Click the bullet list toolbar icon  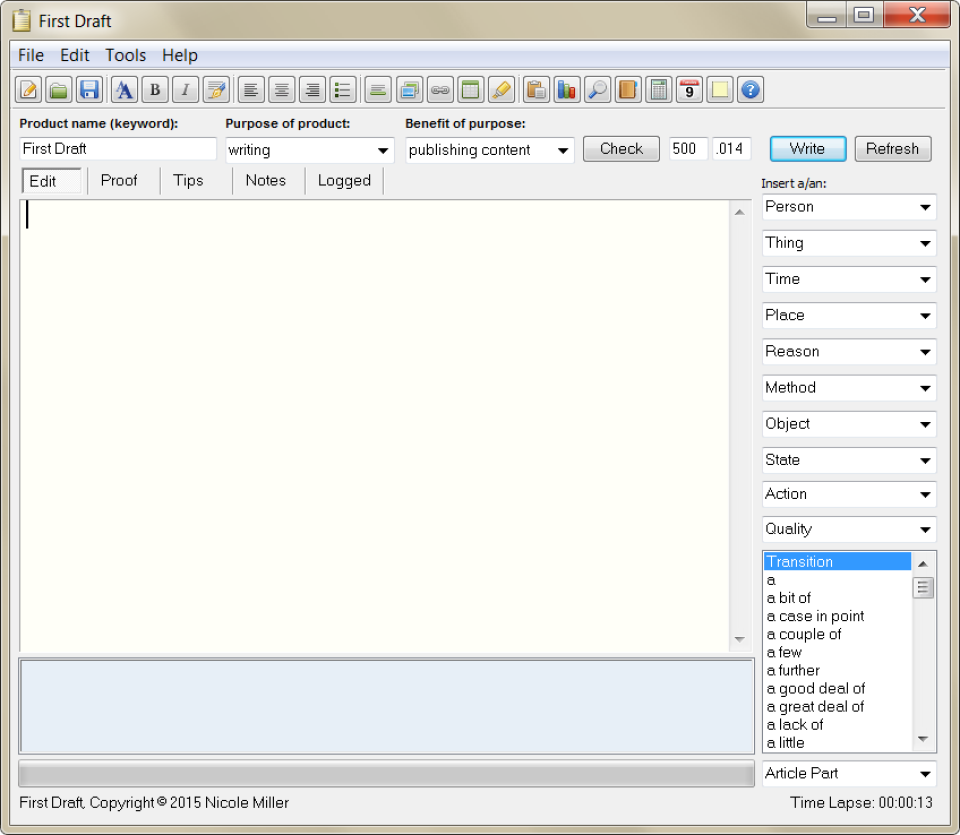point(343,90)
